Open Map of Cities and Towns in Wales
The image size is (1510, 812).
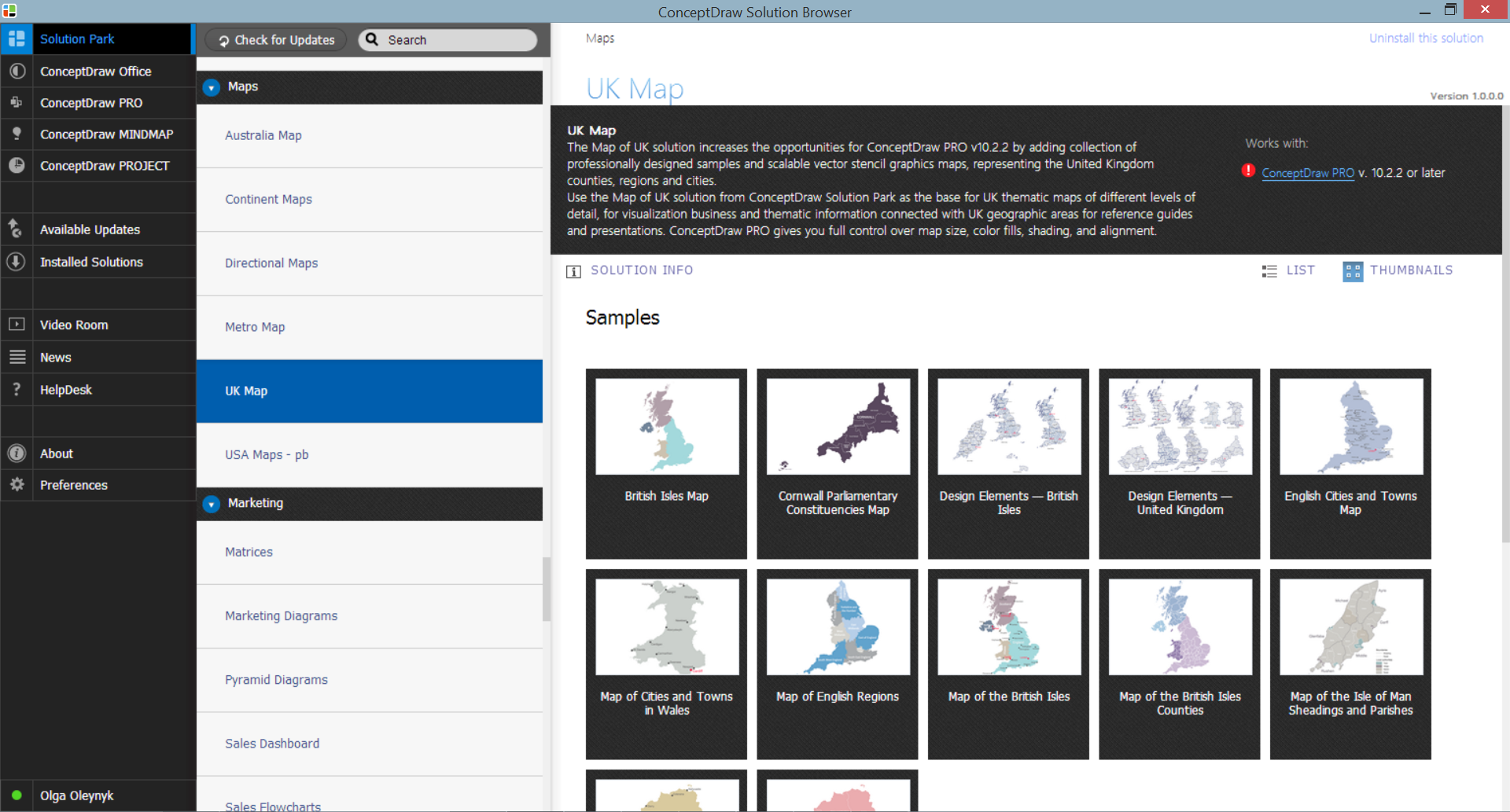click(666, 664)
